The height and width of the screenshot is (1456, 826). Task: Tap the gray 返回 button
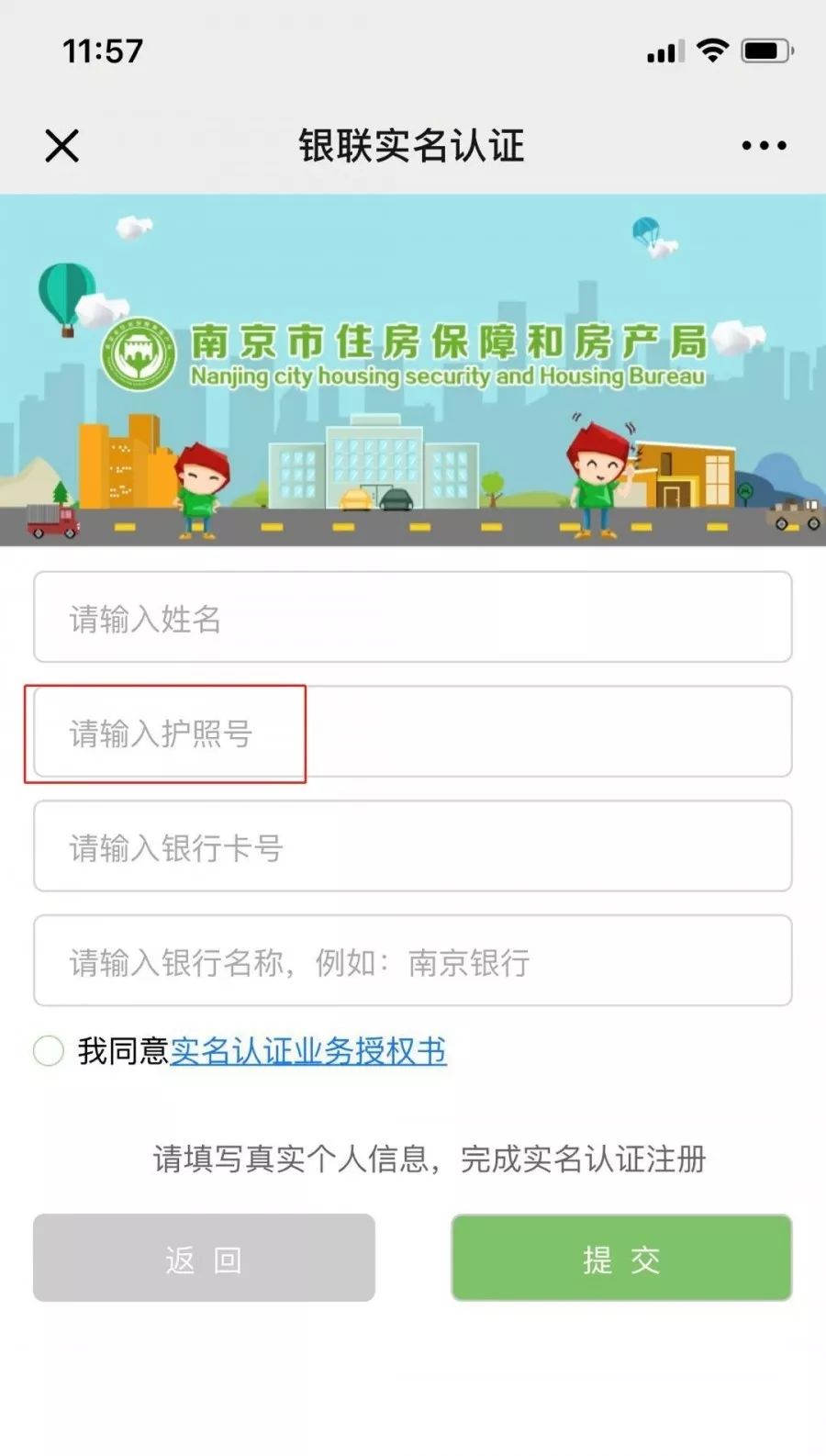pos(204,1258)
